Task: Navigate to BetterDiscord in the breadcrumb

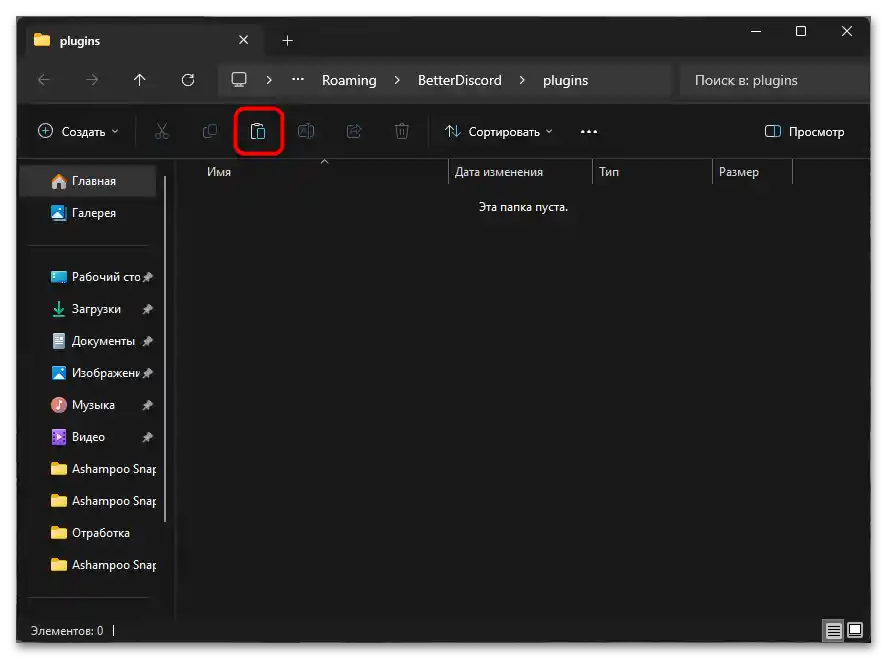Action: point(459,80)
